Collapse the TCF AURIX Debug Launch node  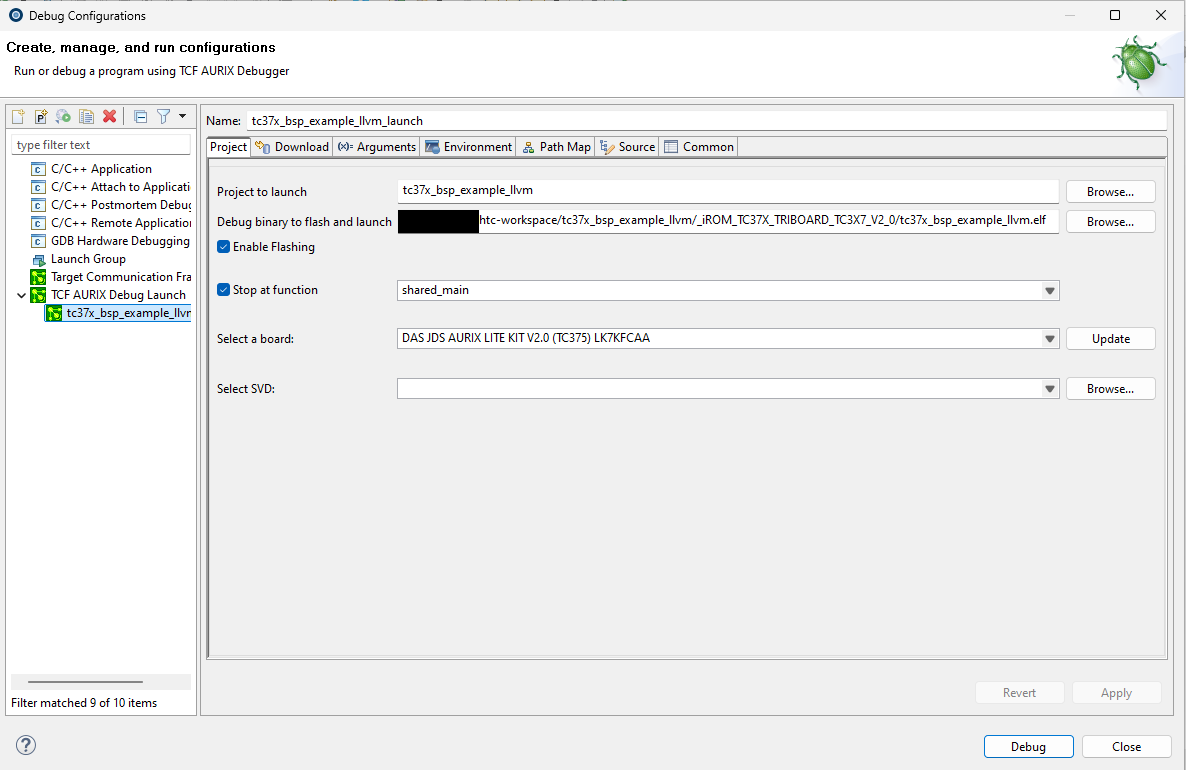point(22,294)
